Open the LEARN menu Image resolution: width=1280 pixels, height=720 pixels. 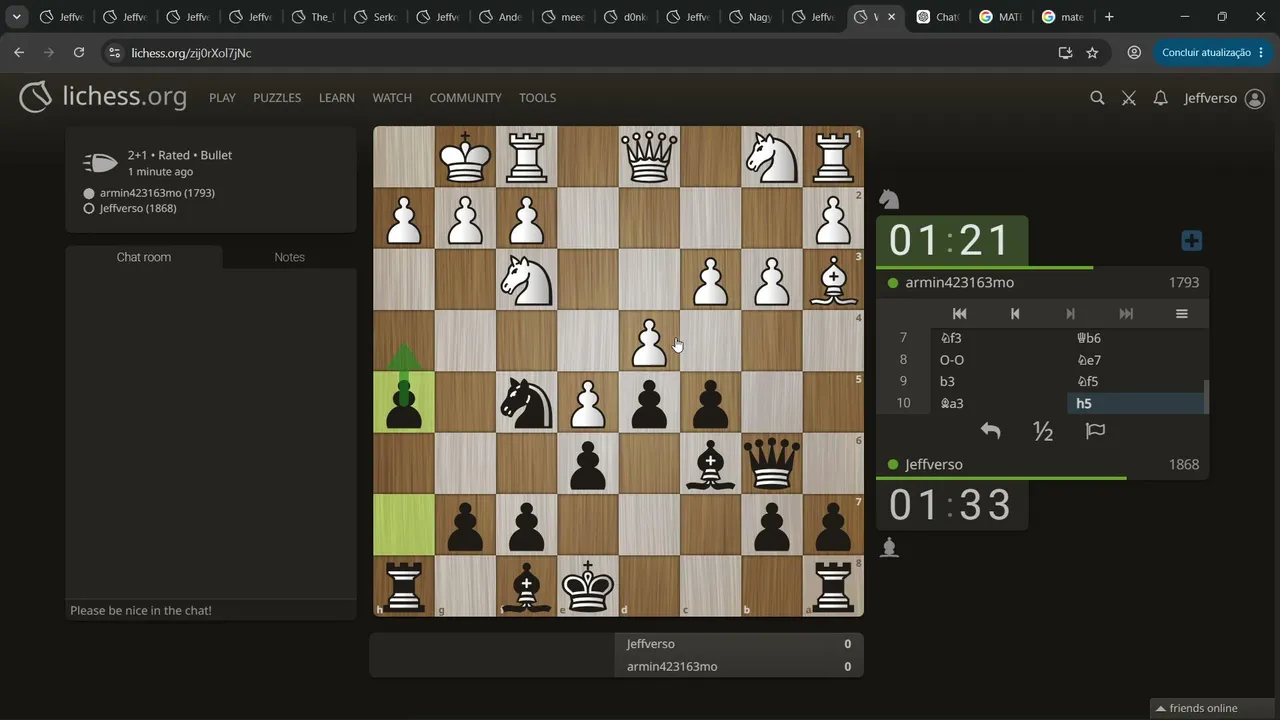pos(337,98)
